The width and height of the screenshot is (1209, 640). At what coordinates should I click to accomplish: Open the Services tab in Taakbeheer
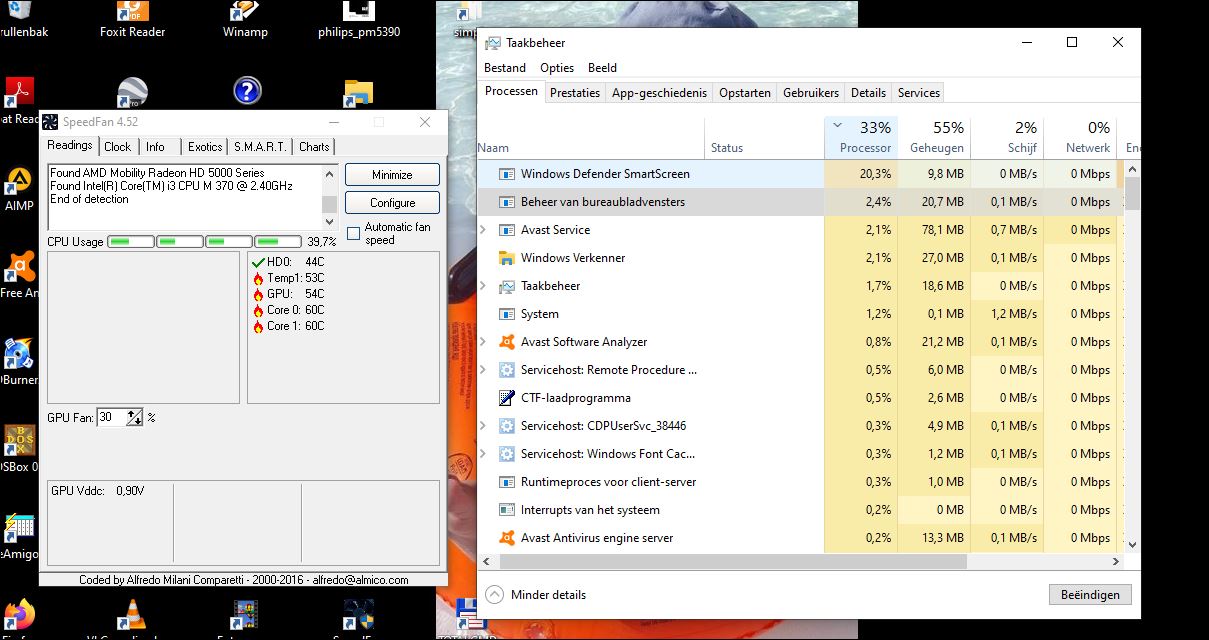coord(919,93)
